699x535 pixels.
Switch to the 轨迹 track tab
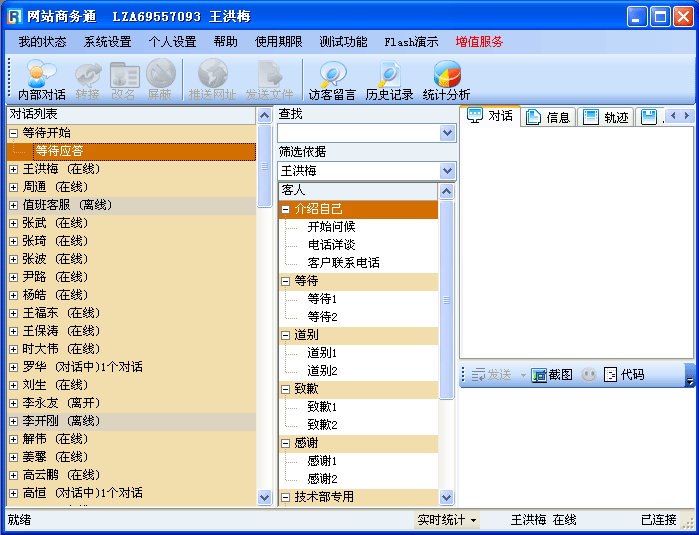pos(606,117)
